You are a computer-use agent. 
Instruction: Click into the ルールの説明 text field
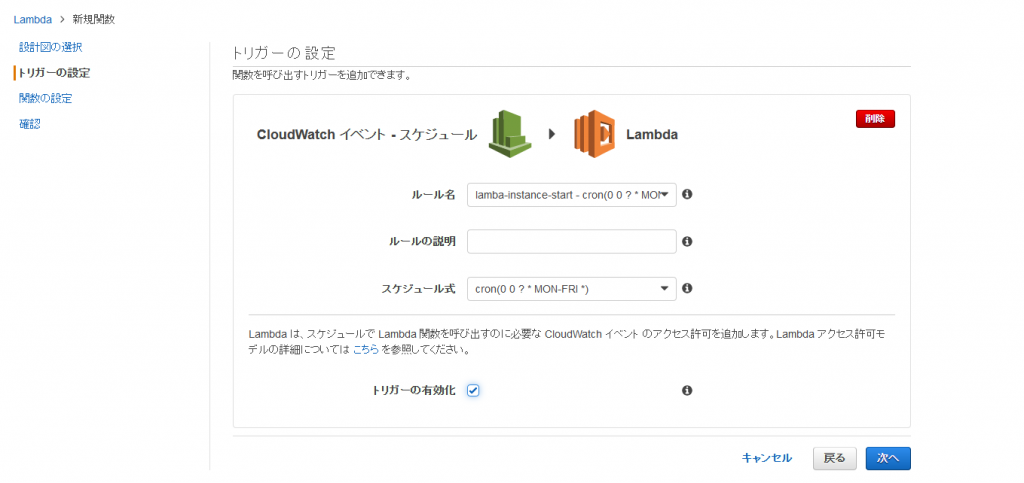(571, 241)
